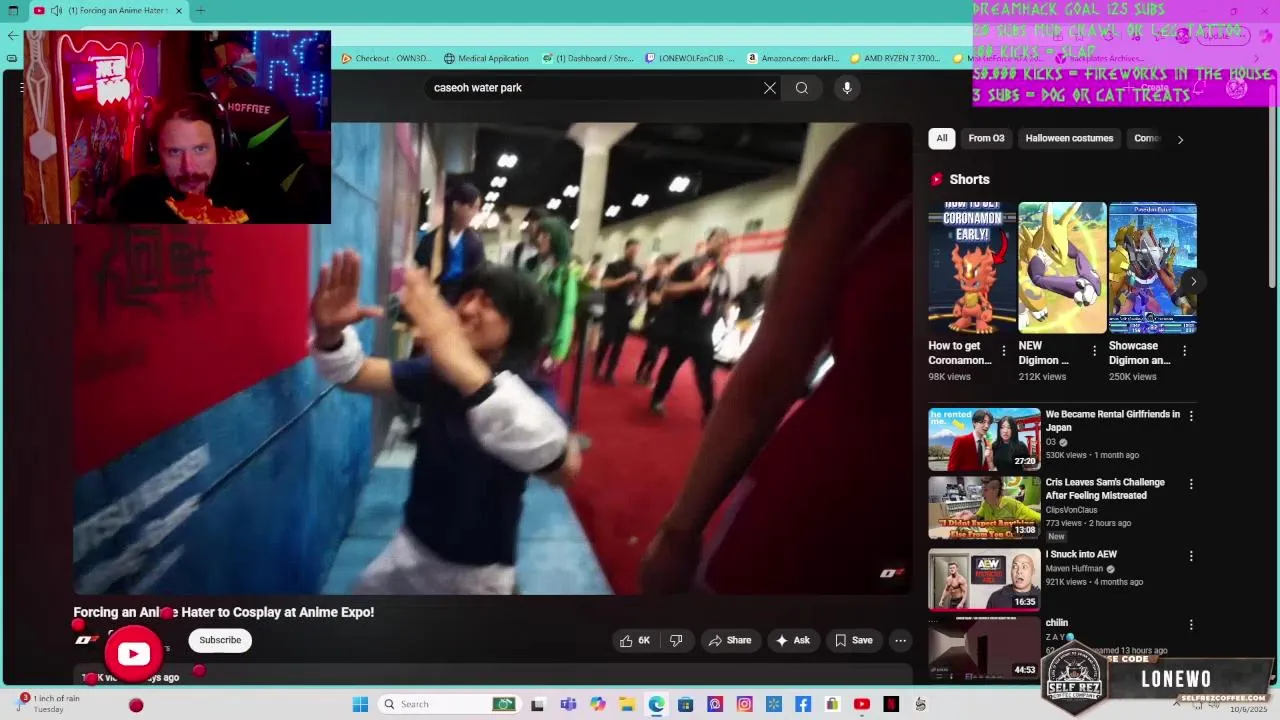
Task: Open options for chilin video
Action: [x=1190, y=624]
